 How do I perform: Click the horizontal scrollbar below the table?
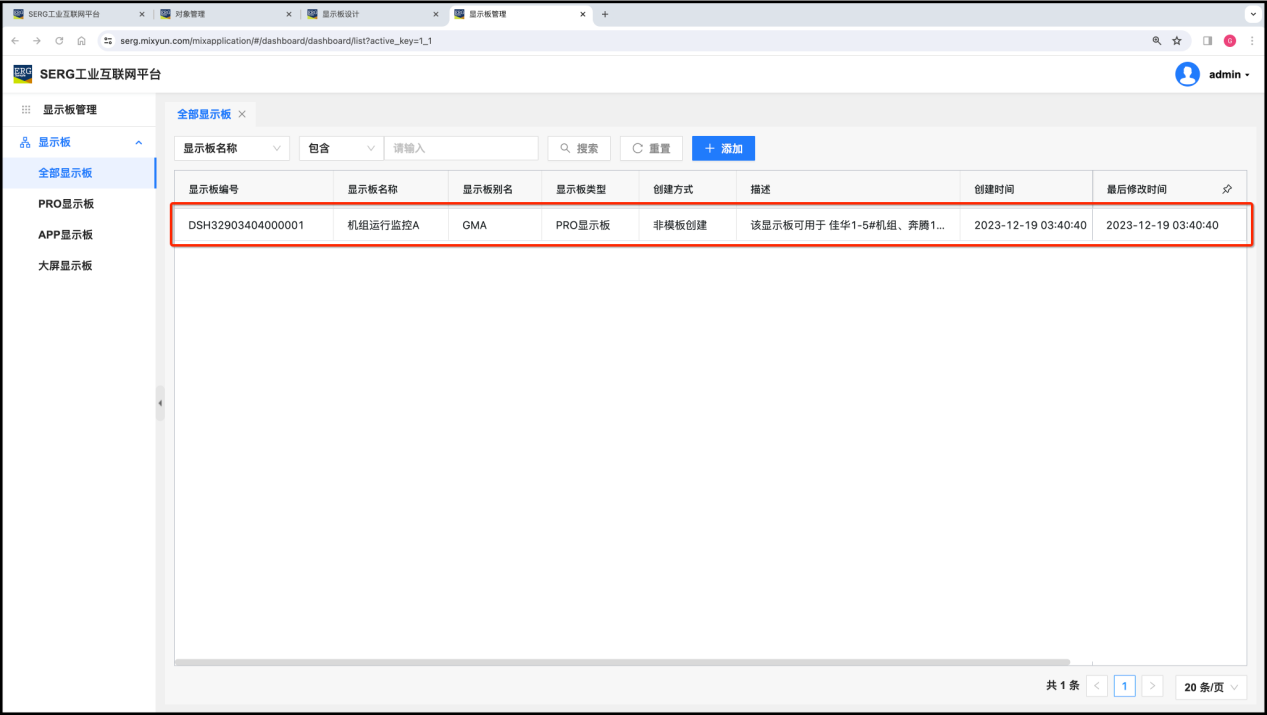pyautogui.click(x=622, y=662)
